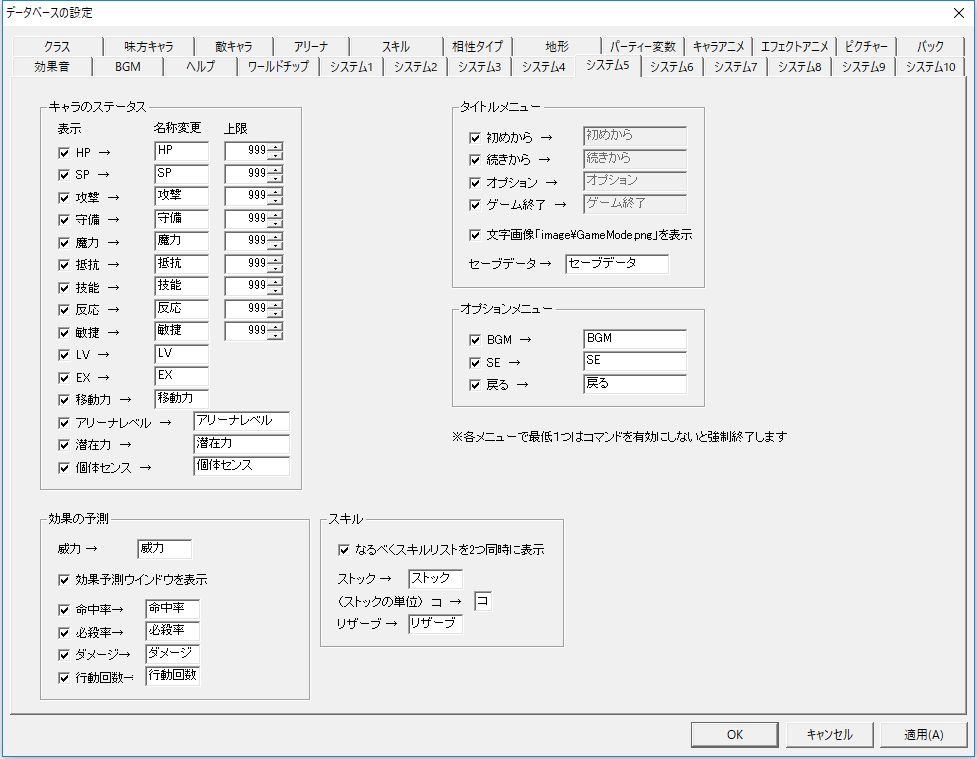Open the エフェクトアニメ tab
This screenshot has height=759, width=977.
point(794,47)
